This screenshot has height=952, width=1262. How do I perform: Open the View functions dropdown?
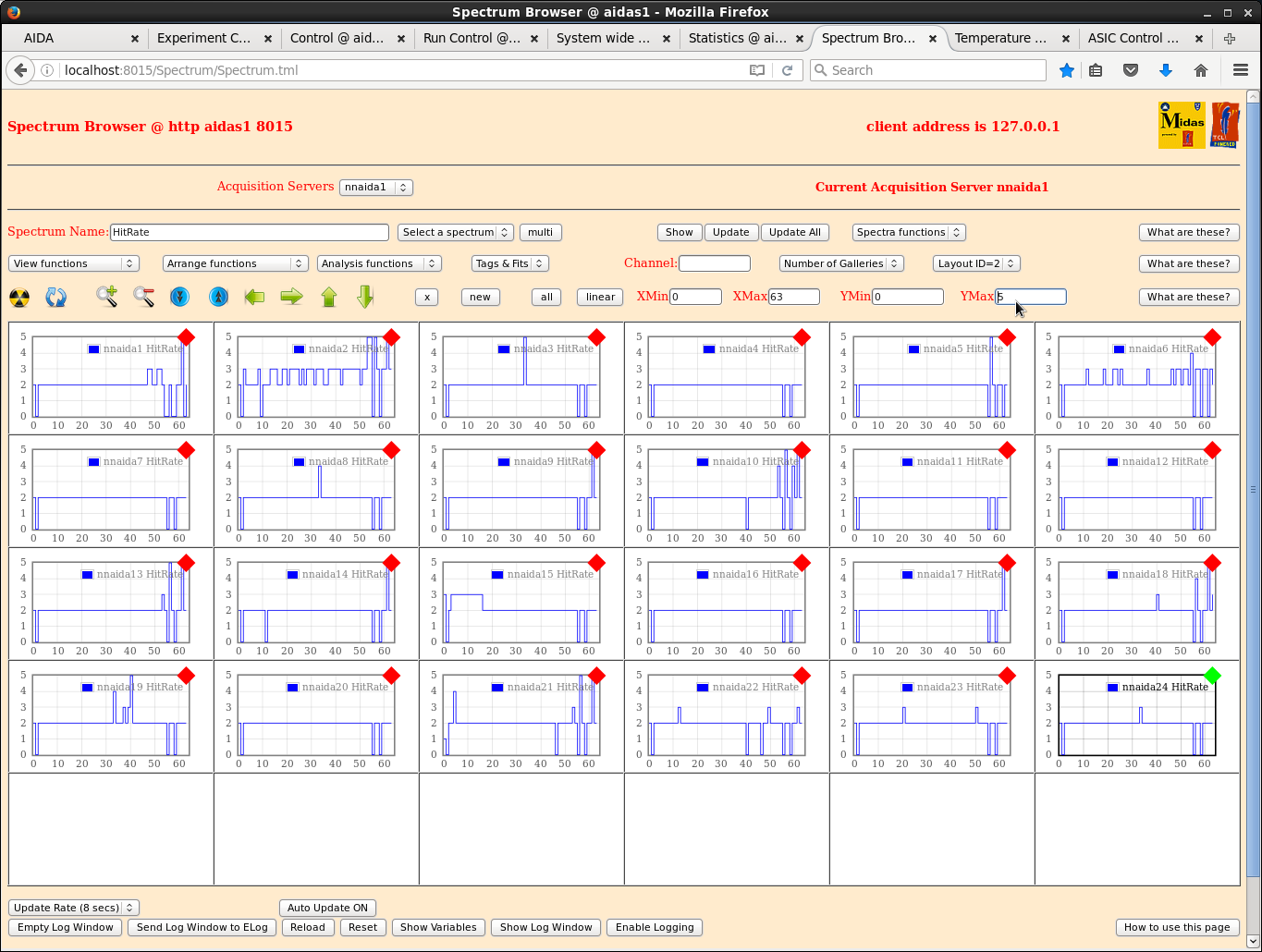pos(73,263)
